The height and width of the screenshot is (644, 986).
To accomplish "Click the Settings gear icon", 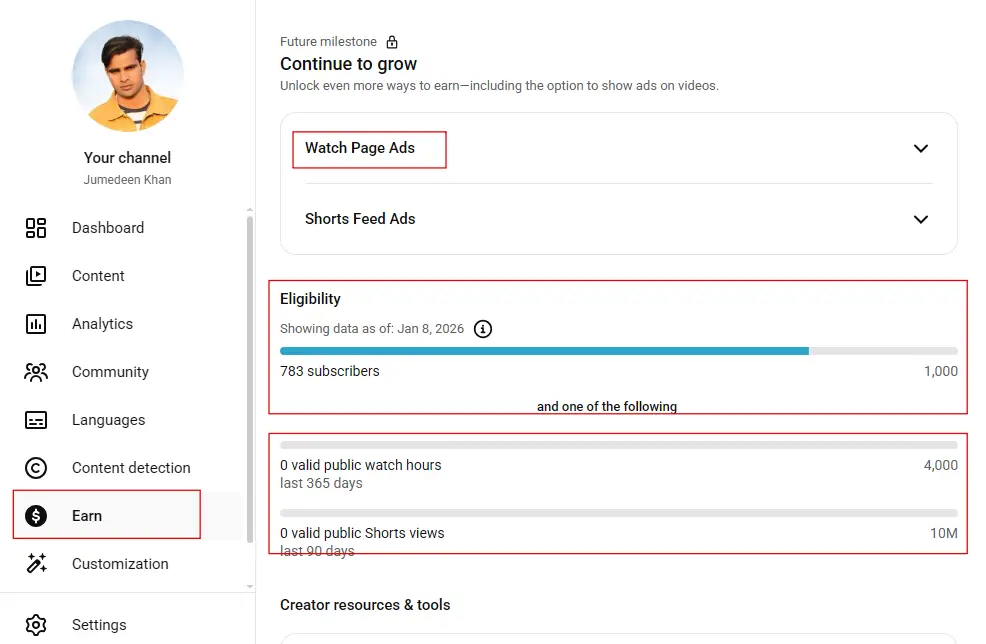I will [36, 625].
